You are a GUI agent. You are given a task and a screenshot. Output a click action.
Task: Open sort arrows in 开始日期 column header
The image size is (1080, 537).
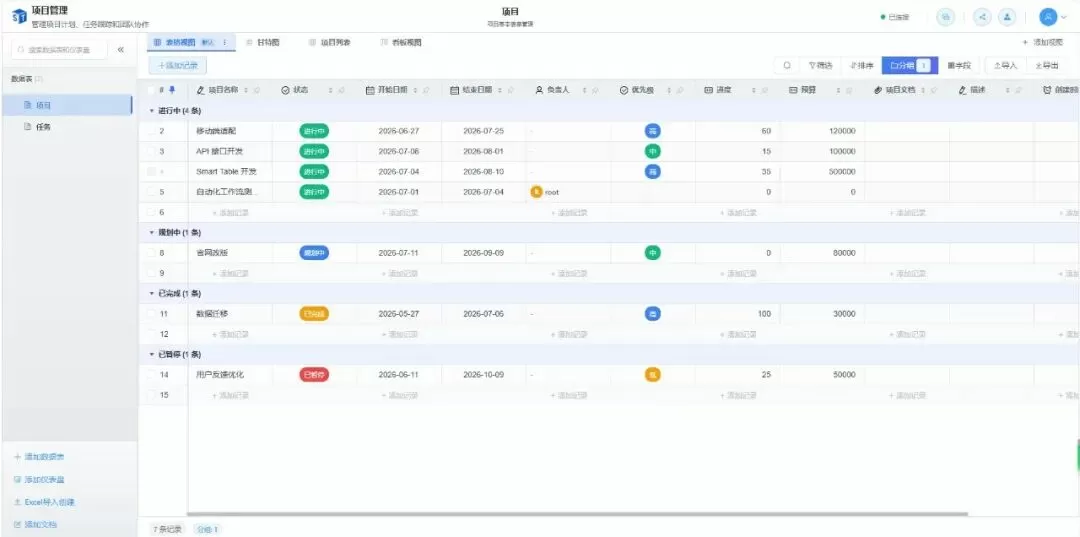point(415,90)
